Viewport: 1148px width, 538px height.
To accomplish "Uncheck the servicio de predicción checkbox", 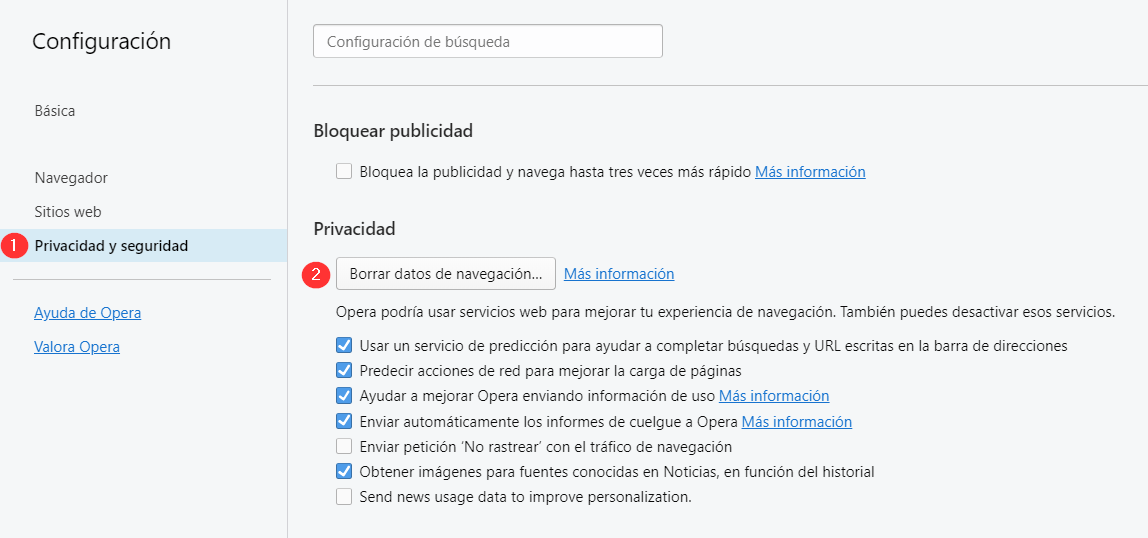I will tap(344, 345).
